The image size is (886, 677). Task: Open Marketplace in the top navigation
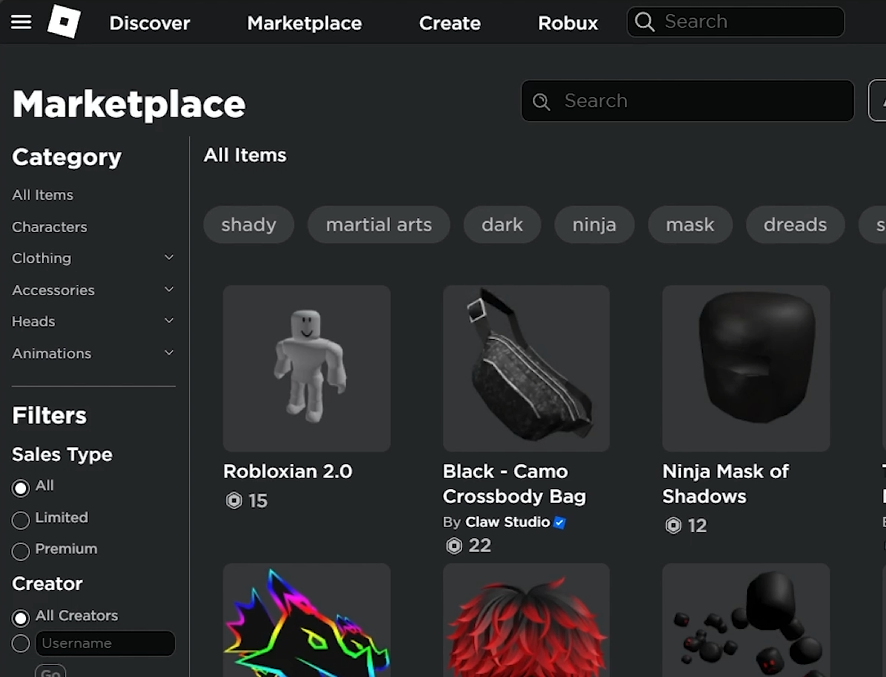tap(305, 23)
